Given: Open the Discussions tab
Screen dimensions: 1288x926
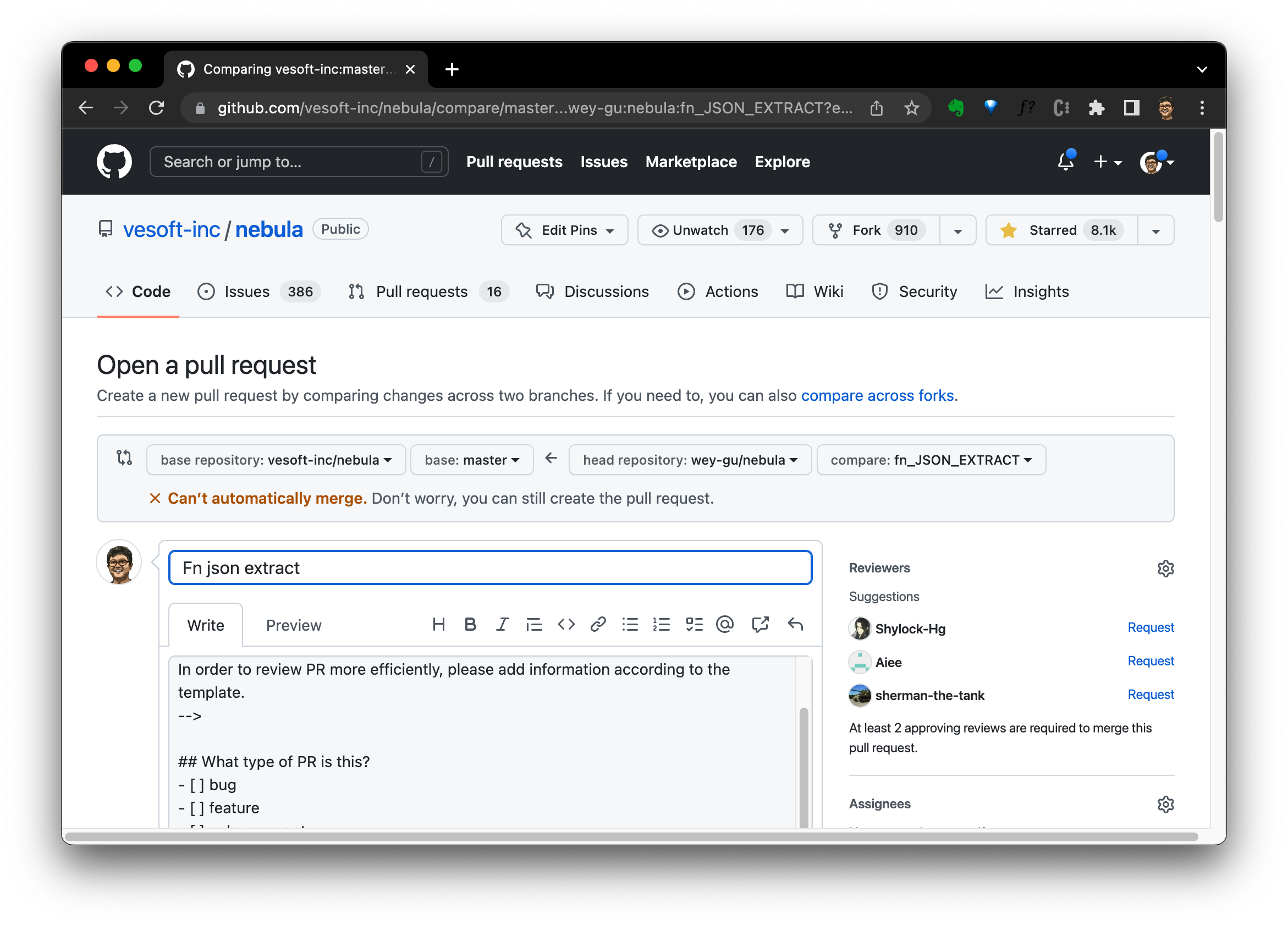Looking at the screenshot, I should (592, 291).
